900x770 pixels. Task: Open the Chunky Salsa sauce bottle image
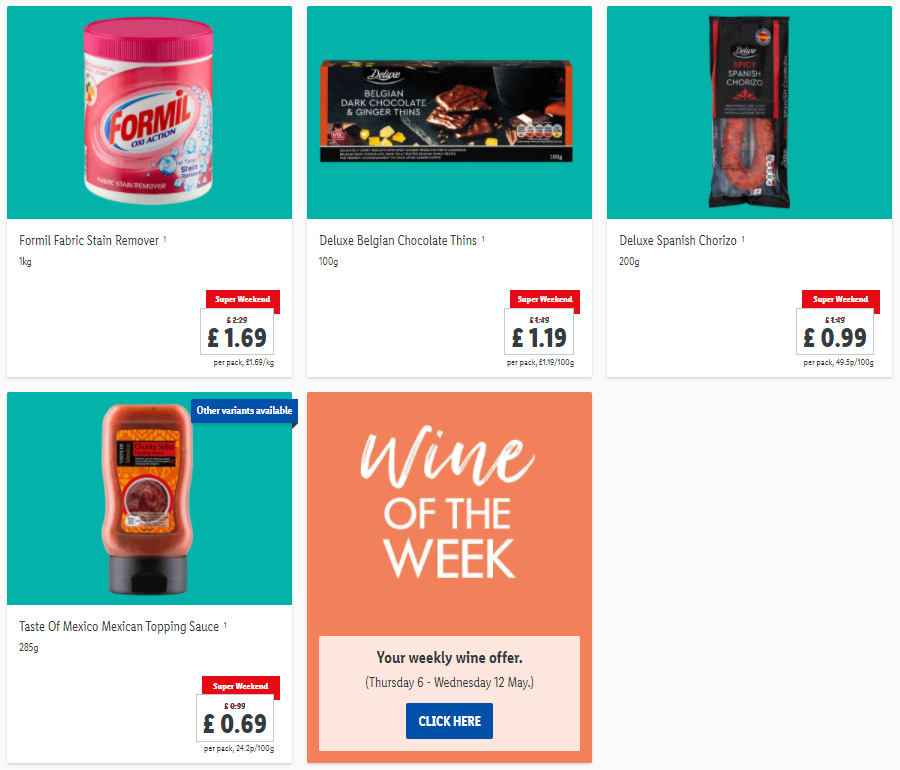pos(149,498)
